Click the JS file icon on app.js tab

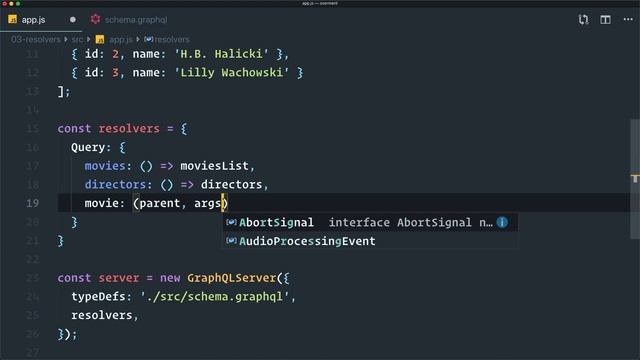[13, 19]
